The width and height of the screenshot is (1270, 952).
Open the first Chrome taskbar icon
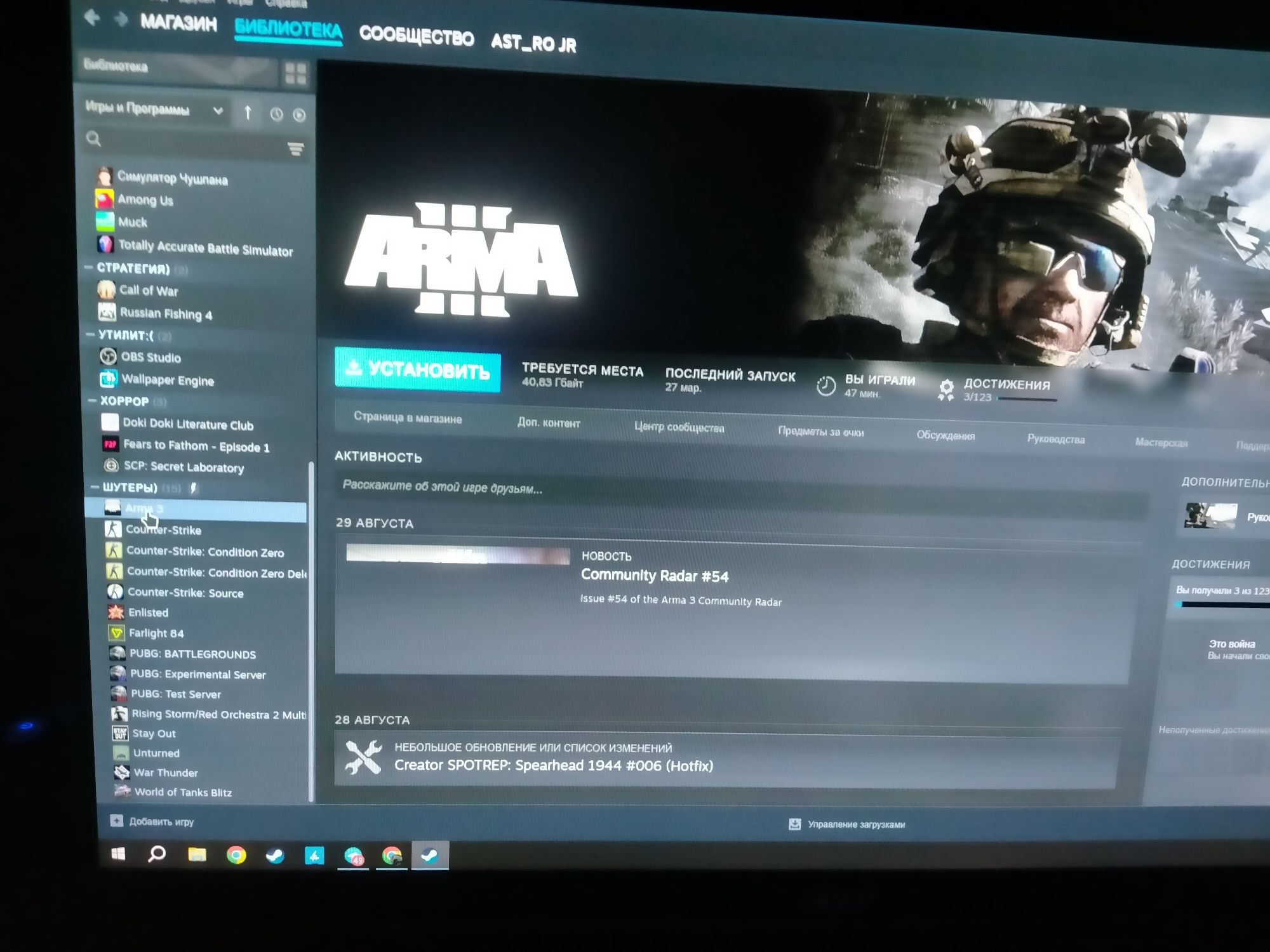(236, 856)
